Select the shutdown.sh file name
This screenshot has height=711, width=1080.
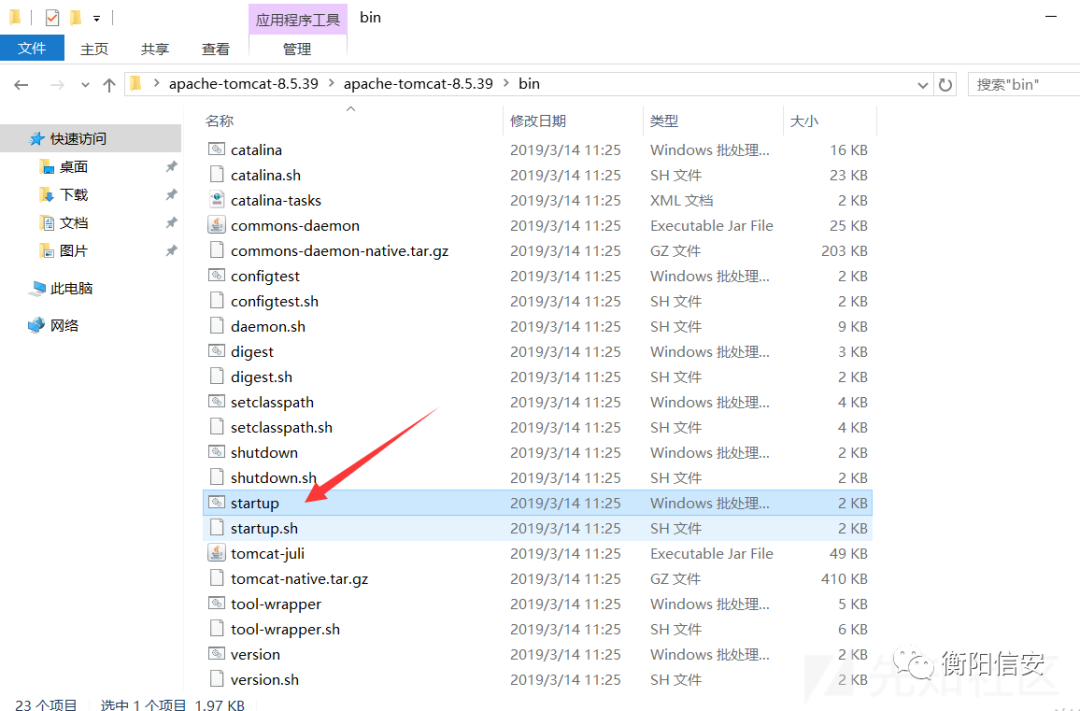tap(273, 477)
